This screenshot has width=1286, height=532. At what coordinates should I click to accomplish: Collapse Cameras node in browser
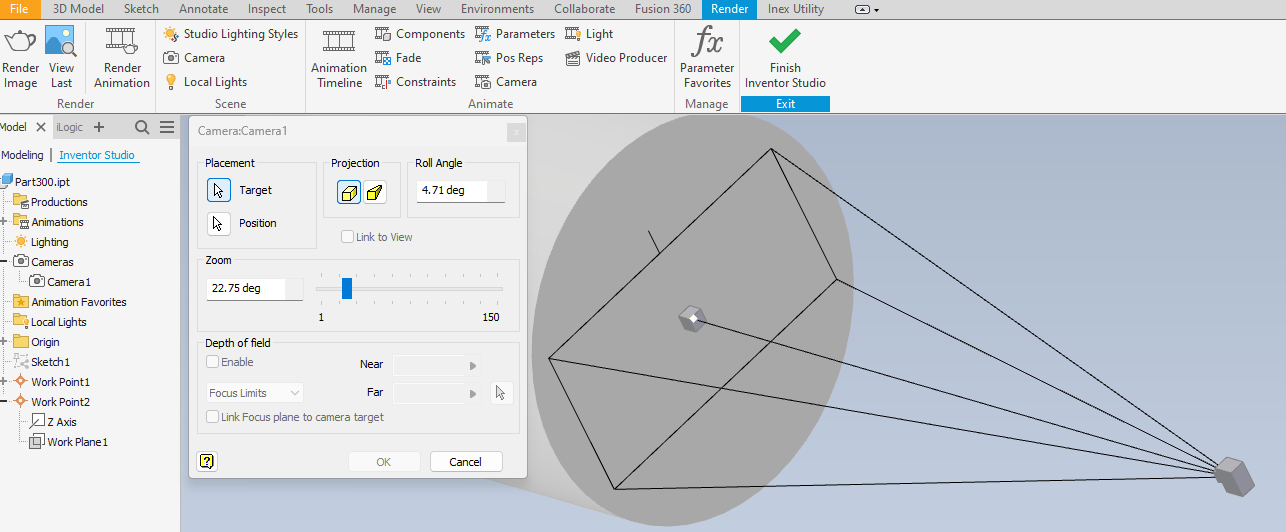coord(4,262)
